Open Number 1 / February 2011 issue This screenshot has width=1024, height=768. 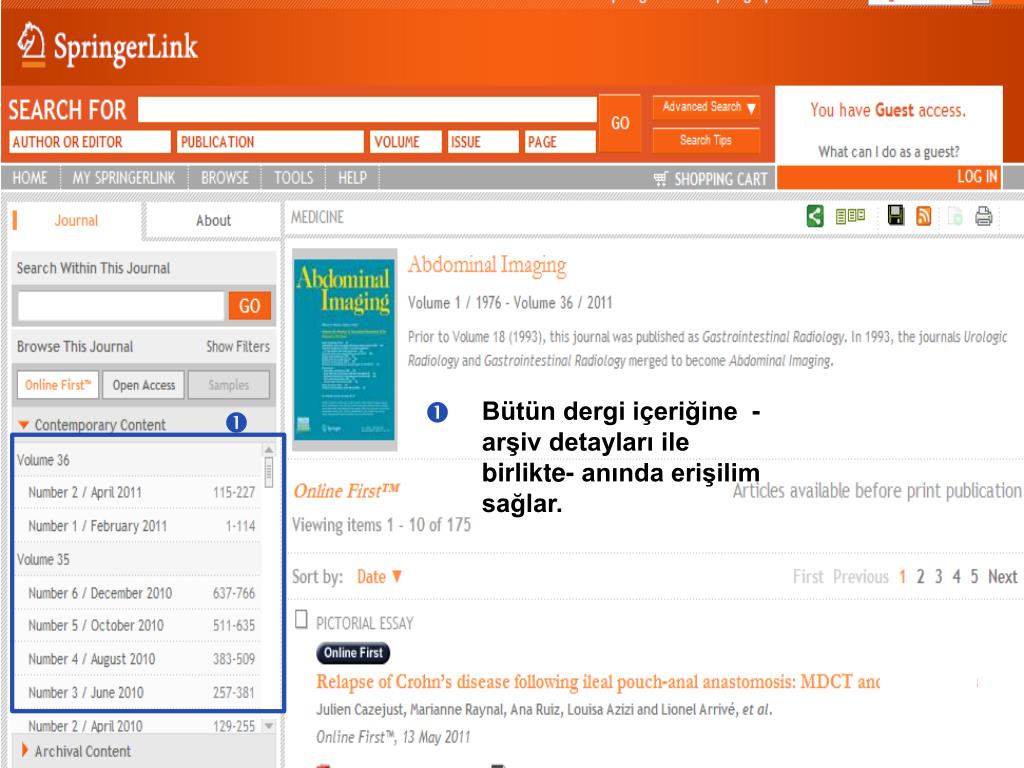tap(97, 526)
